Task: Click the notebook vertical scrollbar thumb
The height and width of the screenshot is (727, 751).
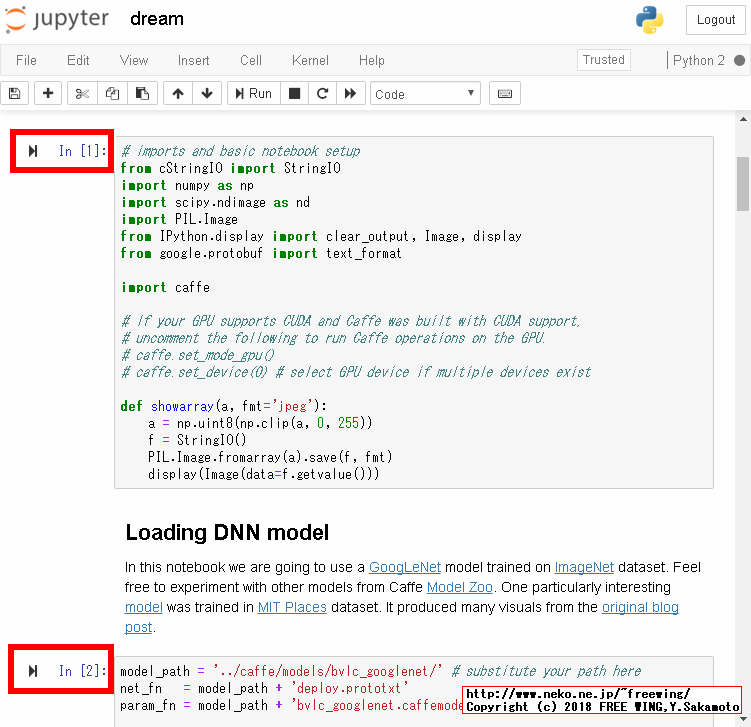Action: point(743,183)
